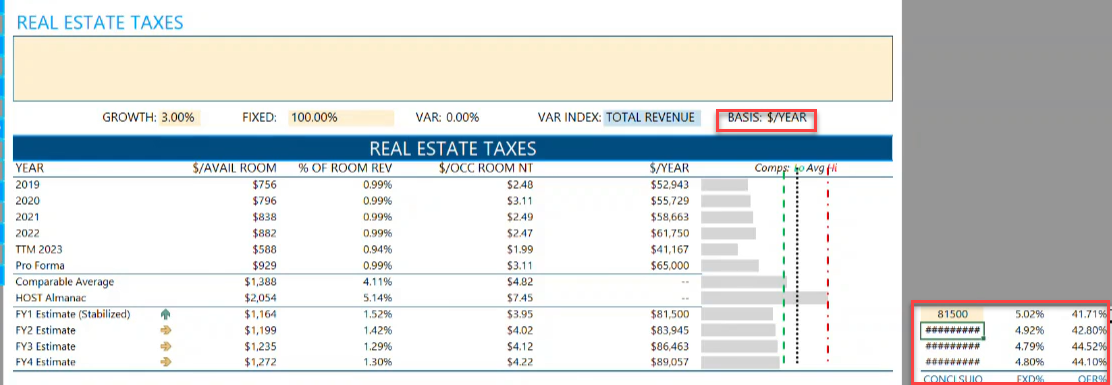Image resolution: width=1112 pixels, height=385 pixels.
Task: Click the CONCLUSIO column label at bottom right
Action: click(952, 379)
